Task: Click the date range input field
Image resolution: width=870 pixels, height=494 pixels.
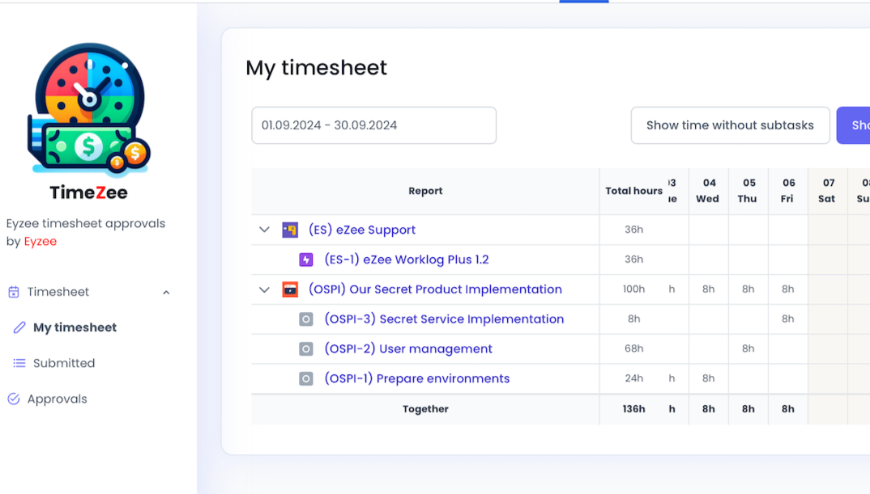Action: [x=373, y=125]
